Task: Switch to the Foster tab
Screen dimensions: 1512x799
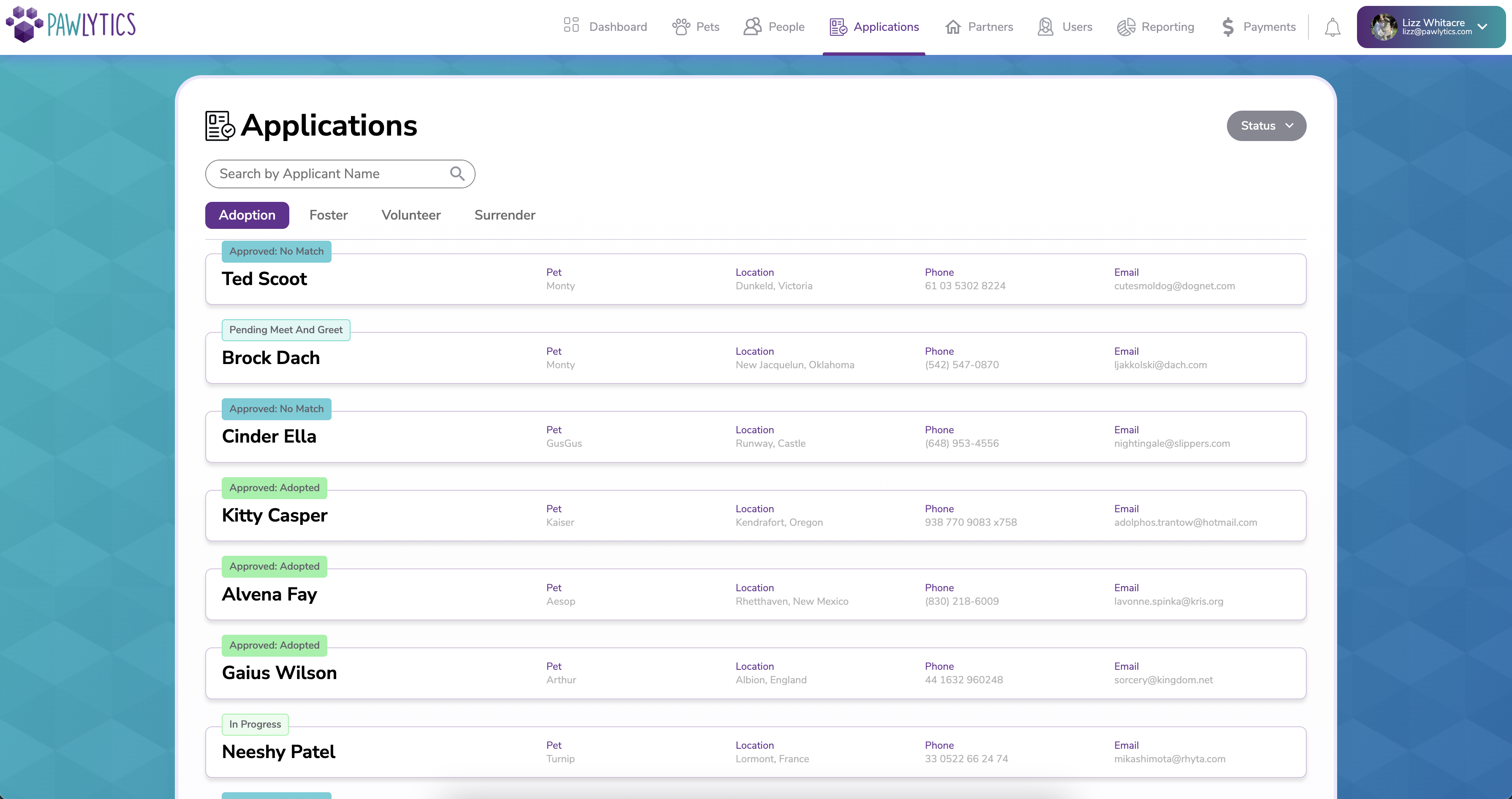Action: [x=328, y=215]
